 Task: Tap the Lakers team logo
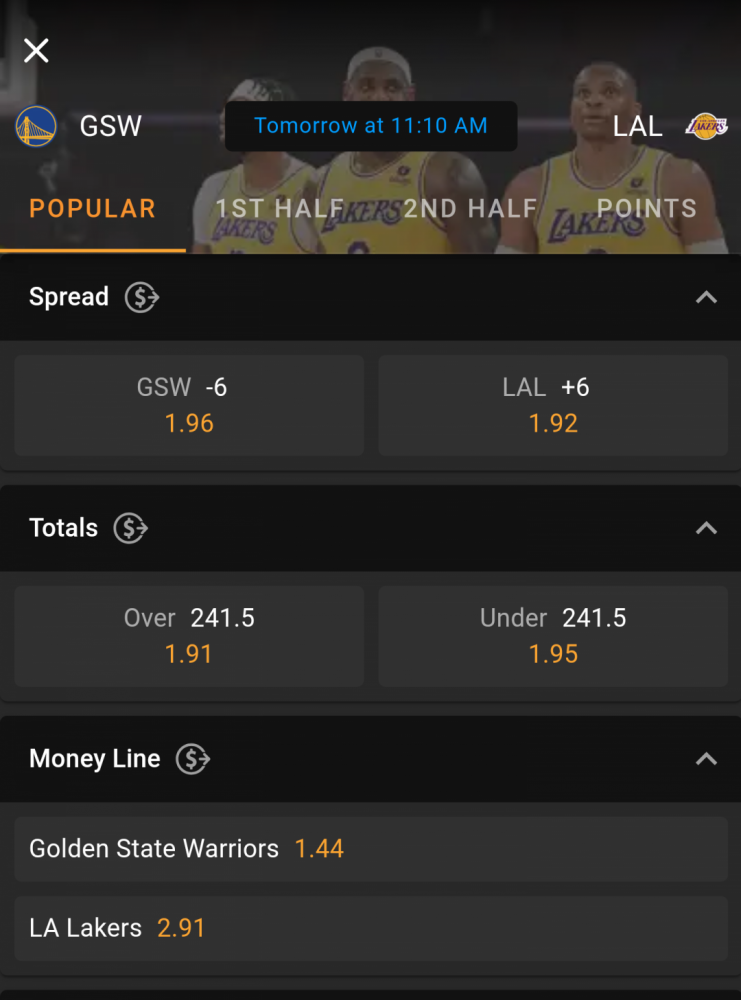(706, 126)
